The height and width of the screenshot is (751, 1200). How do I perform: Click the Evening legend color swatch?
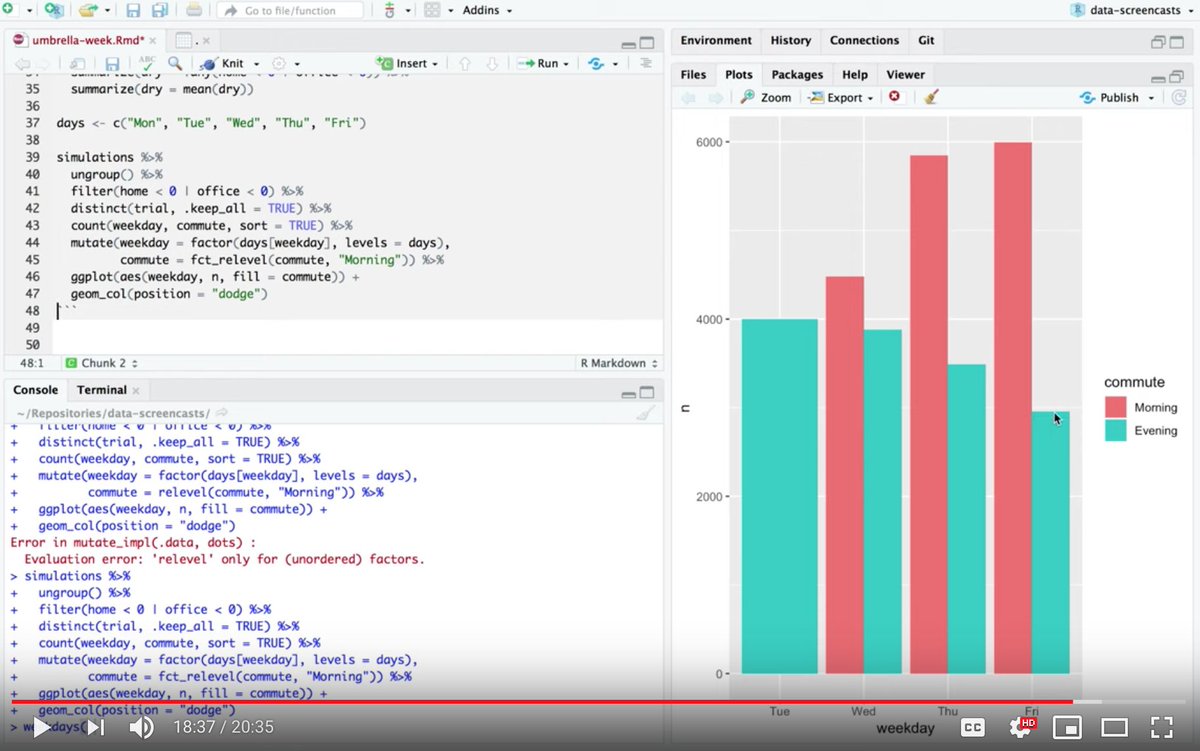click(1115, 430)
